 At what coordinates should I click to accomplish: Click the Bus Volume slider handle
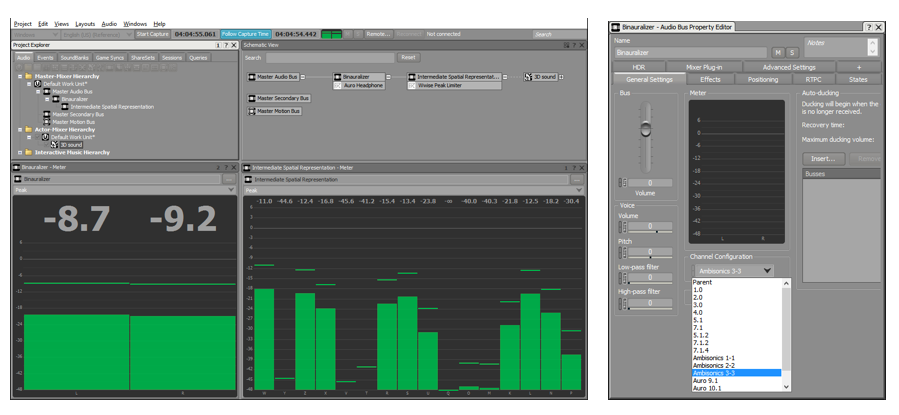point(646,128)
